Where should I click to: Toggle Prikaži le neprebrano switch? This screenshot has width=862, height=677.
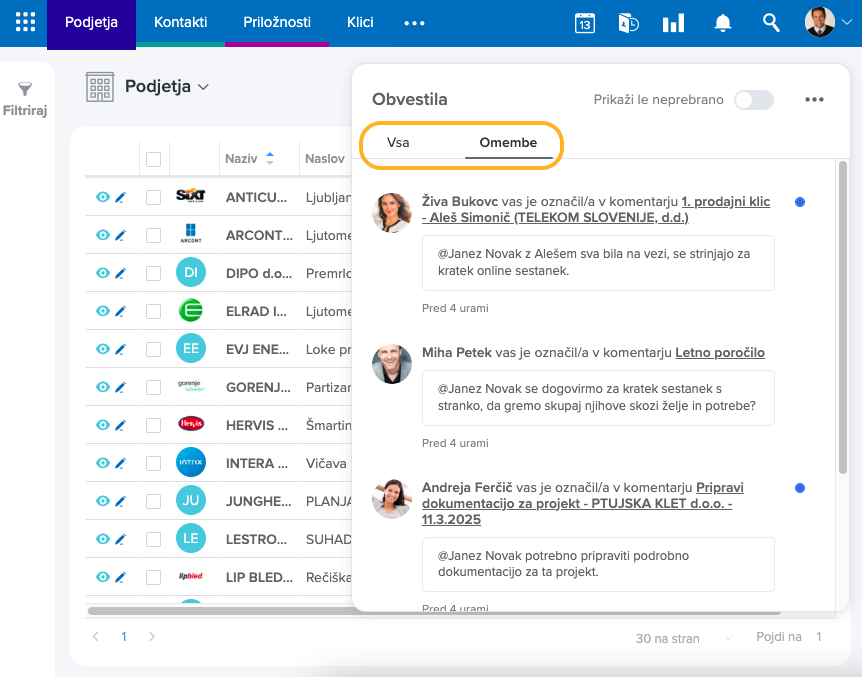point(753,99)
